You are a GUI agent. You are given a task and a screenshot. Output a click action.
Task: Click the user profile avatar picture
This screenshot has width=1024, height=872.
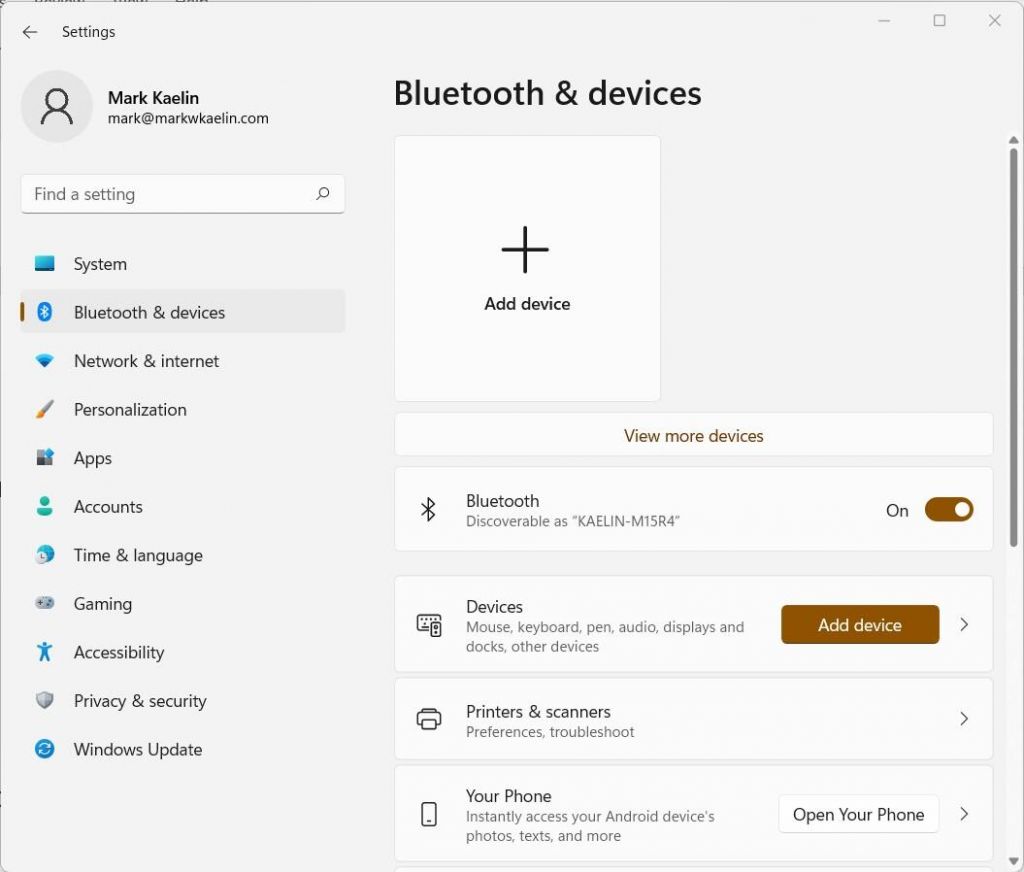[57, 106]
